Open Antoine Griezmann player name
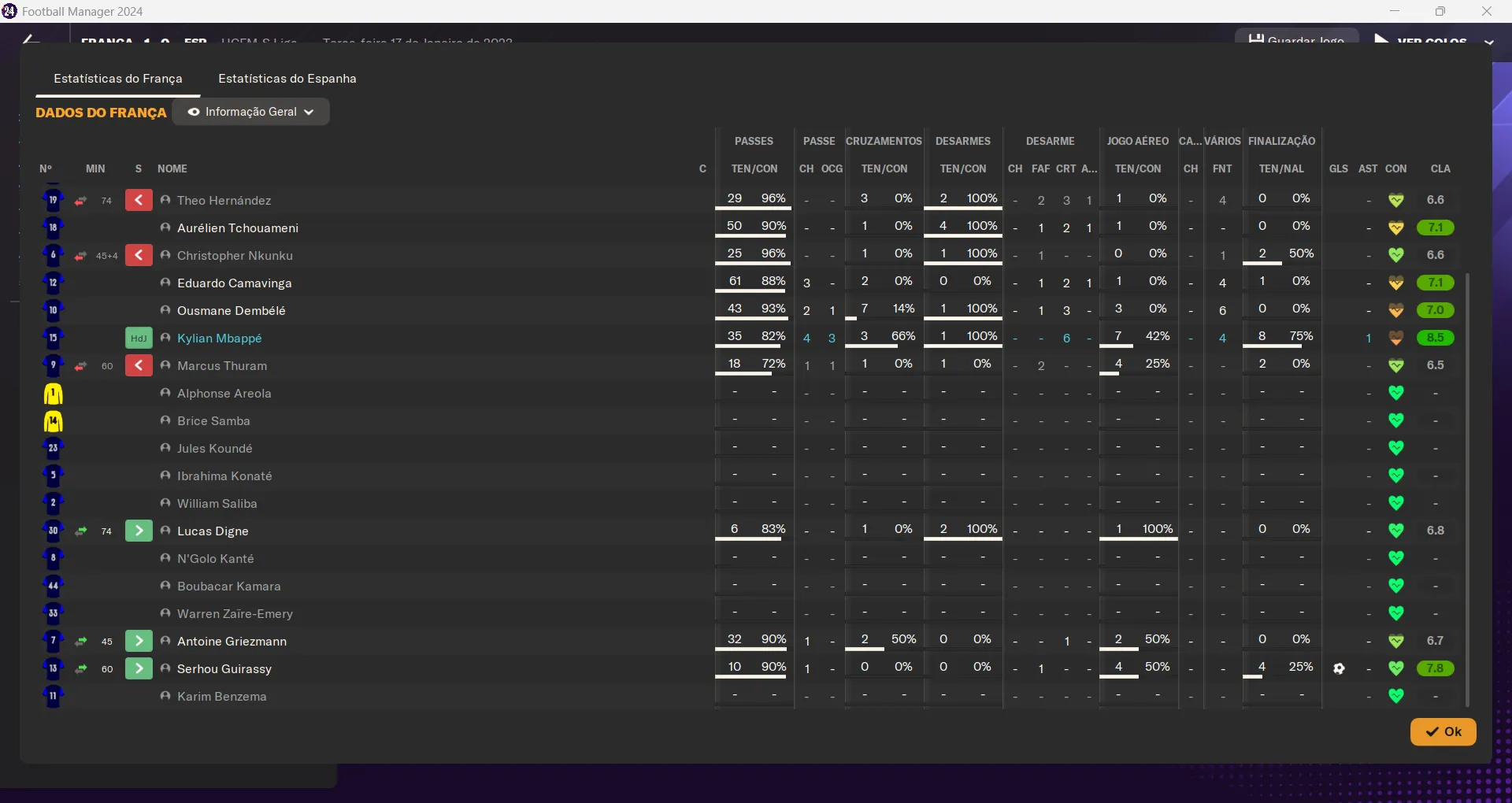1512x803 pixels. pyautogui.click(x=232, y=642)
